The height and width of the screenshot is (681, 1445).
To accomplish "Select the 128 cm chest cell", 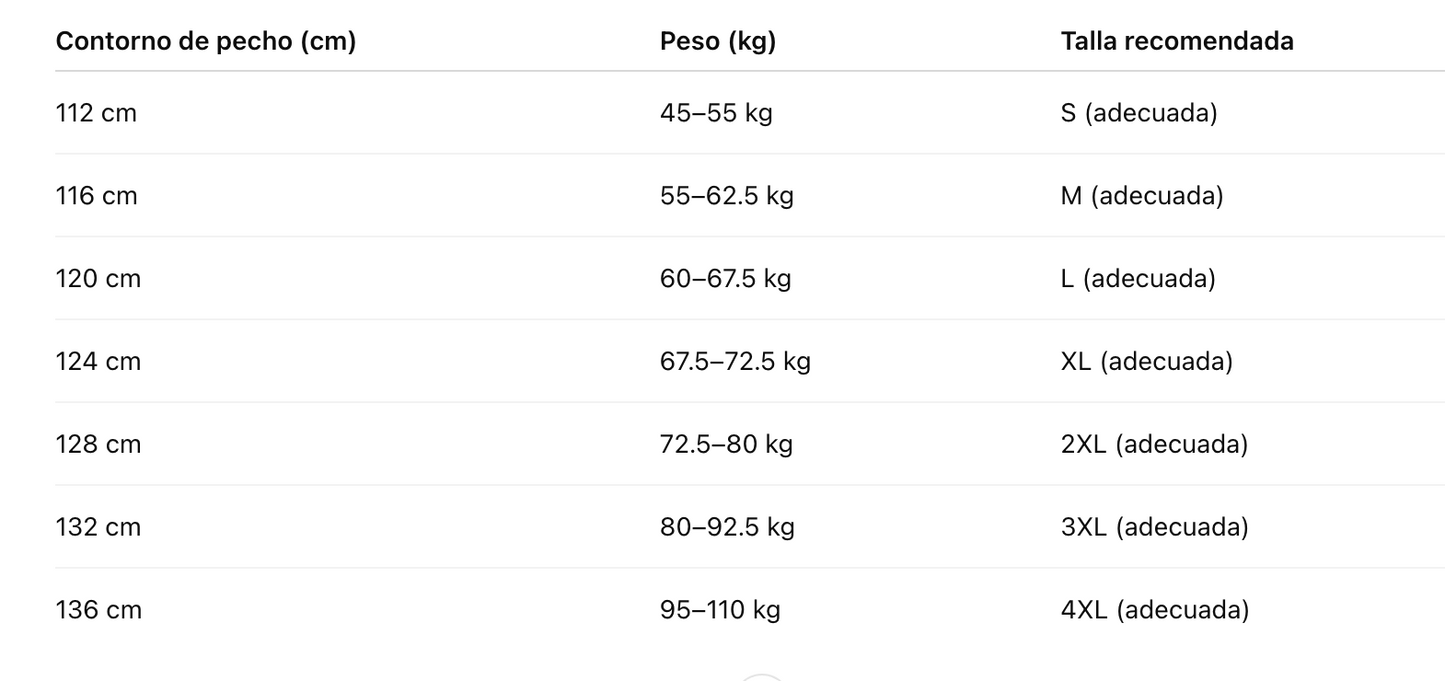I will [x=98, y=445].
